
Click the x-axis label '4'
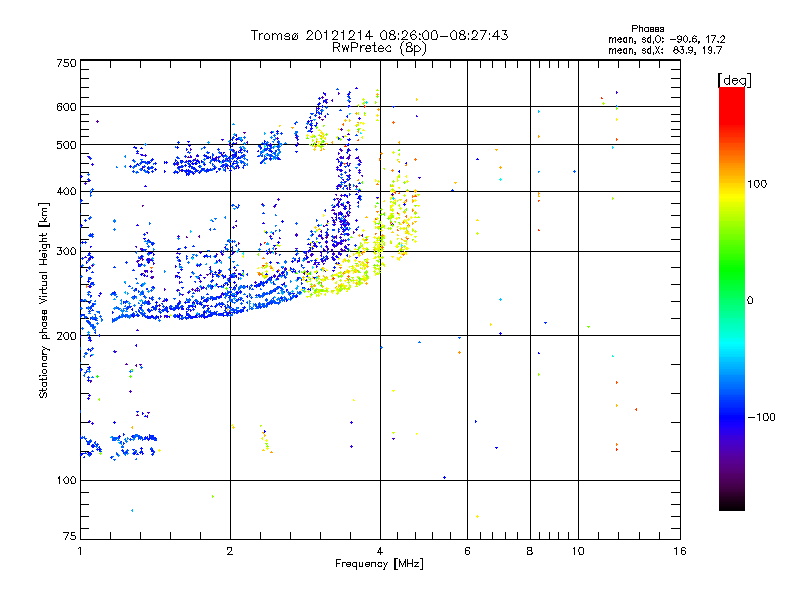tap(380, 551)
